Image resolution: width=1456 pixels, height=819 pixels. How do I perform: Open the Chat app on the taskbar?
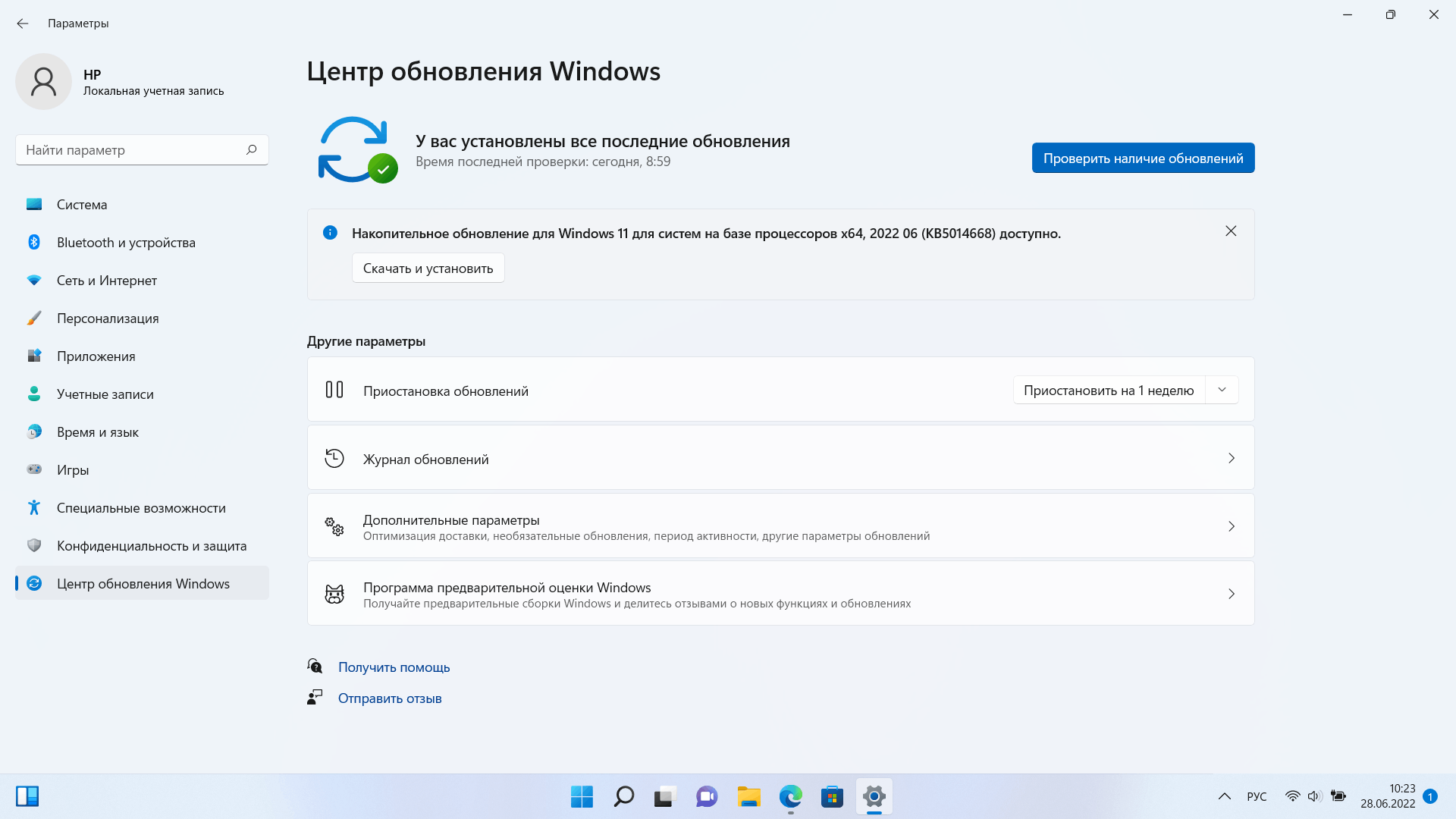(707, 796)
